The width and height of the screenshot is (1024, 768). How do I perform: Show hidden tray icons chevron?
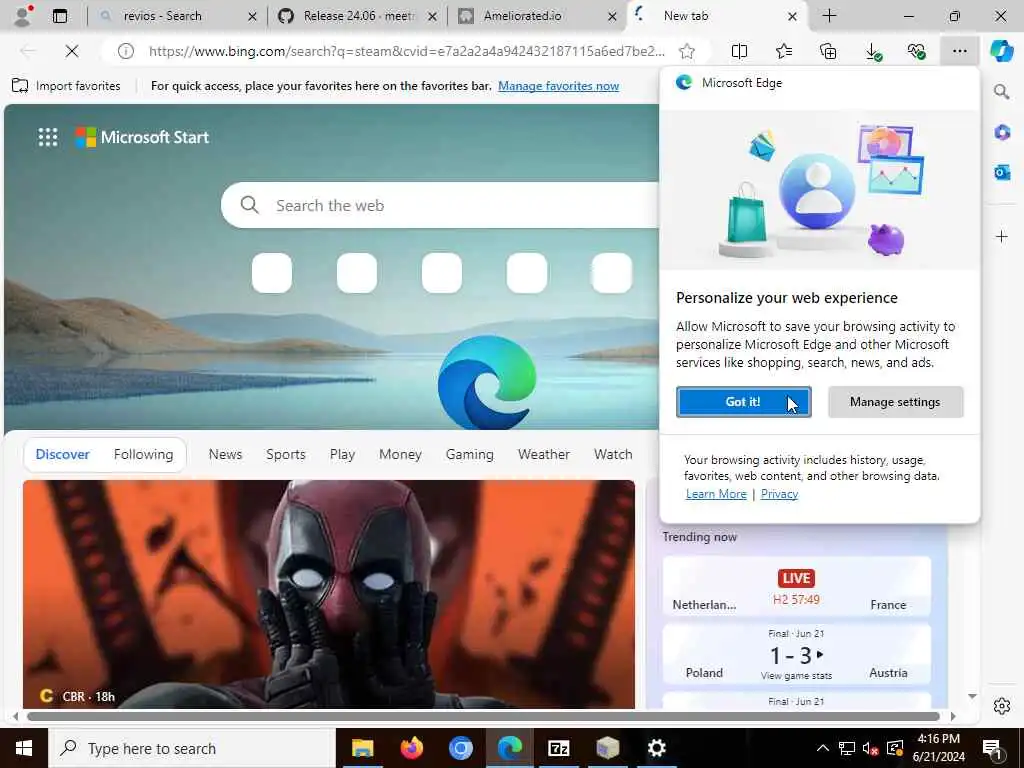823,748
